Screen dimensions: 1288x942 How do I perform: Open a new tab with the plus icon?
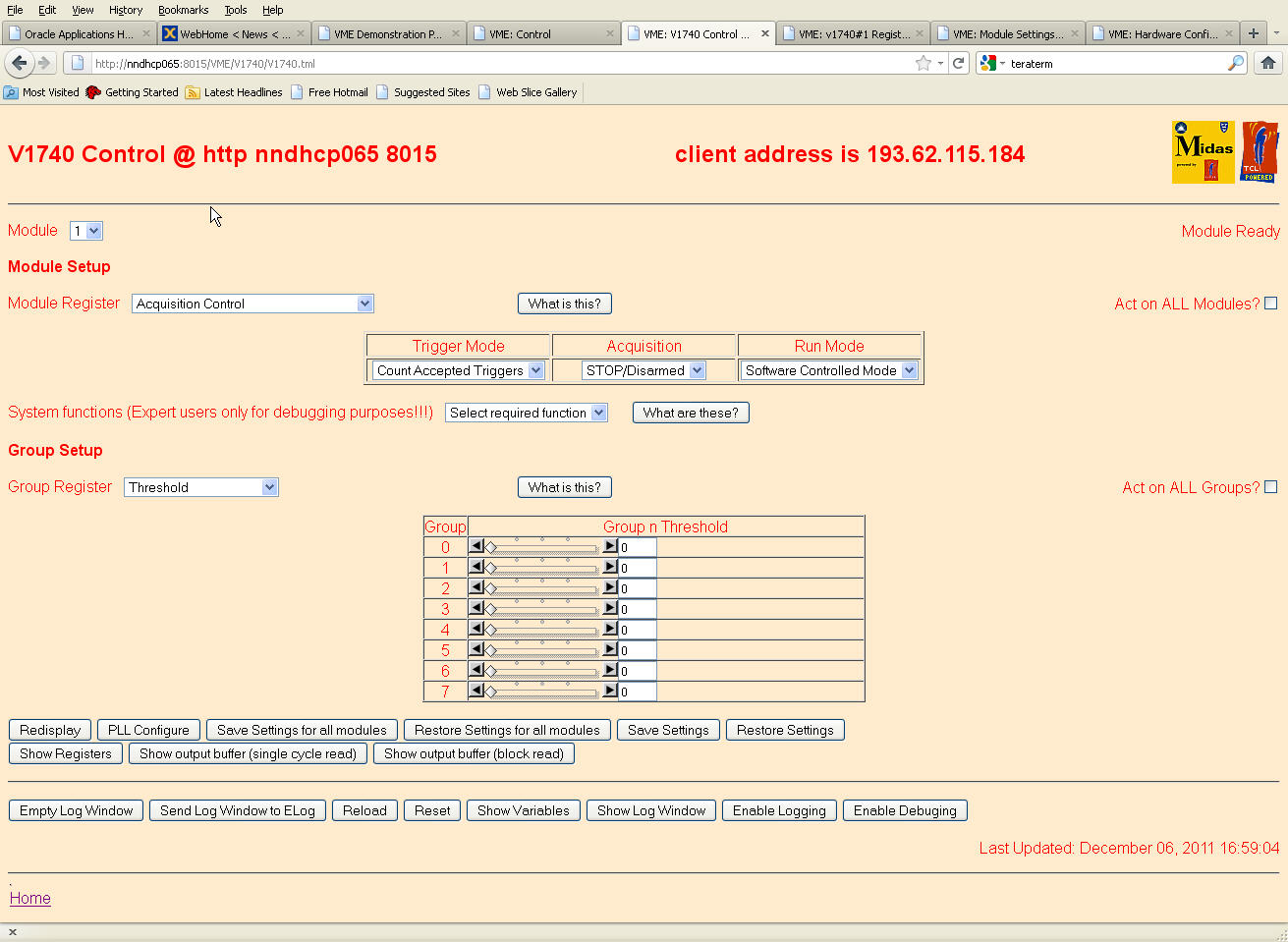coord(1254,33)
